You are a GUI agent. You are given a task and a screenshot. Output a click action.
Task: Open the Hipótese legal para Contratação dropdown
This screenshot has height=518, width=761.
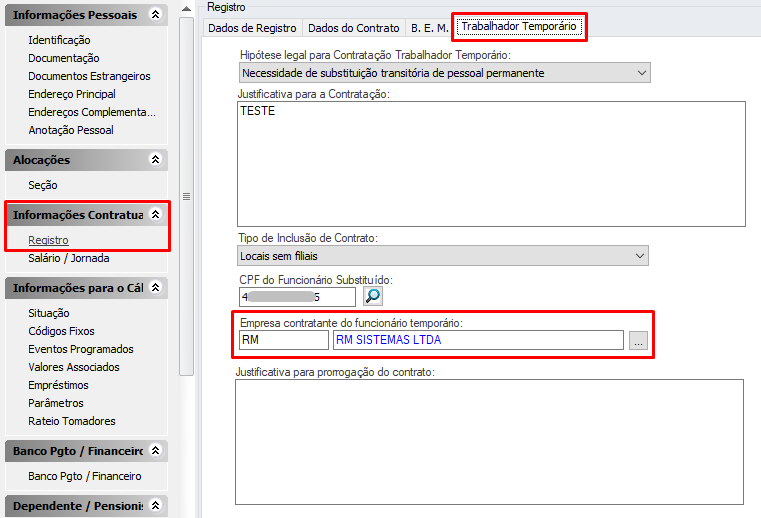pyautogui.click(x=445, y=73)
